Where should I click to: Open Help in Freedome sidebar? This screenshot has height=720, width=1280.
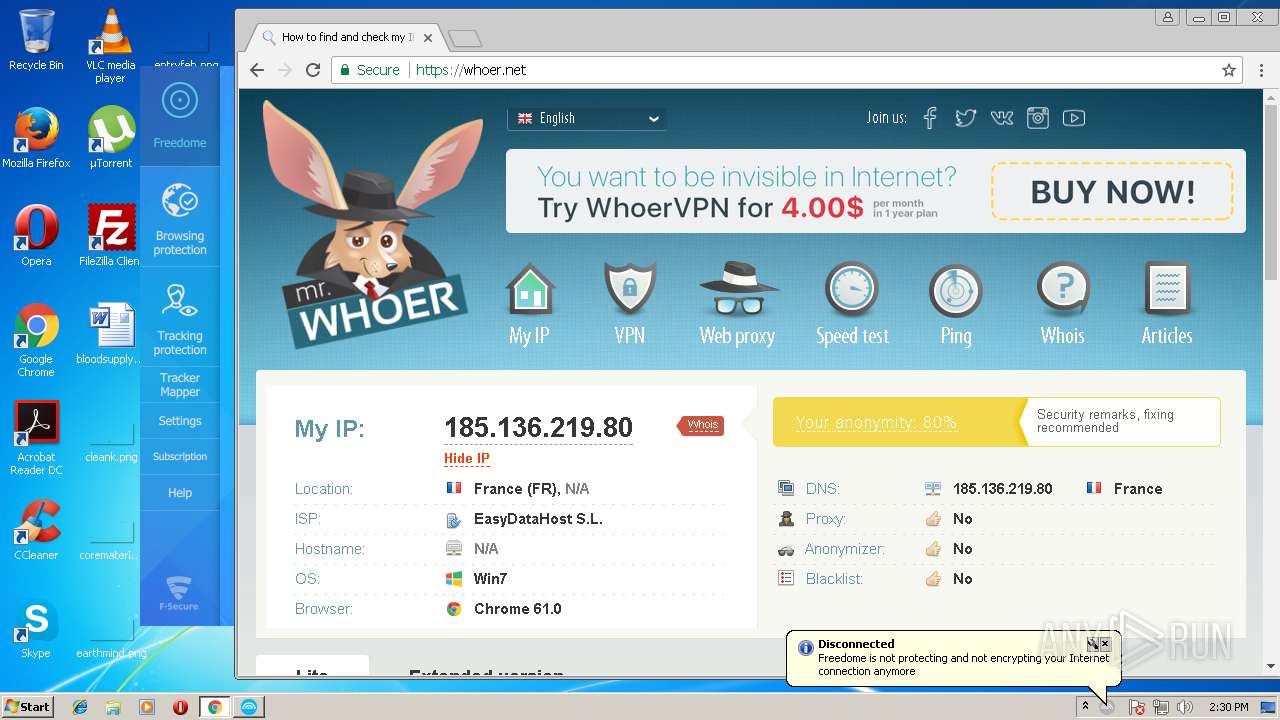180,493
